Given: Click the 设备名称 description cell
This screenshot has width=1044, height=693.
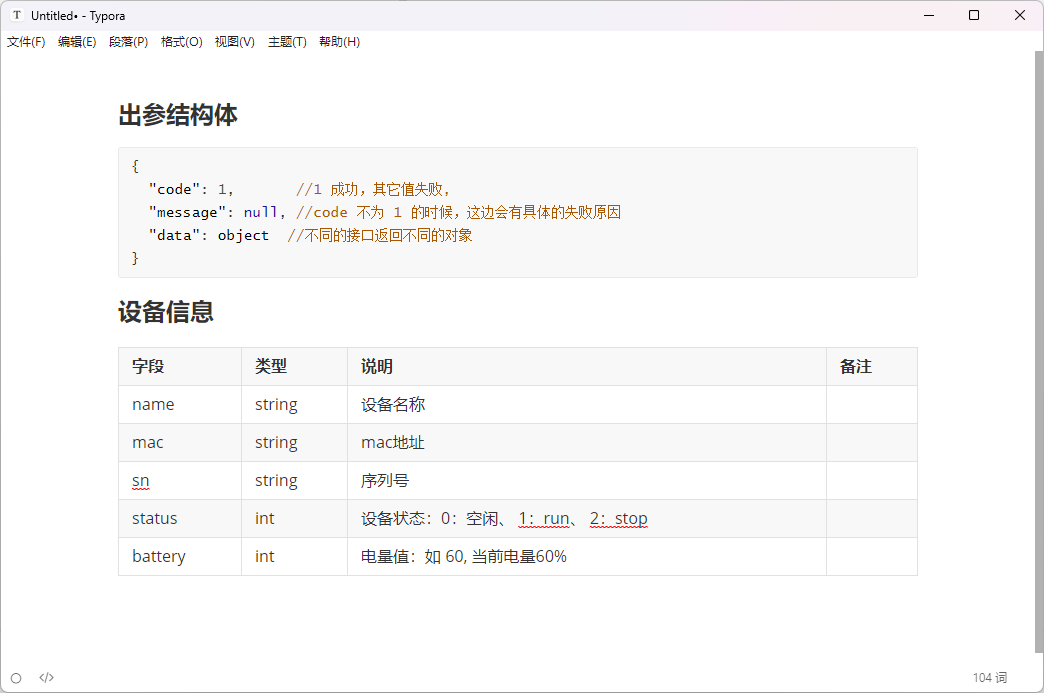Looking at the screenshot, I should (587, 404).
